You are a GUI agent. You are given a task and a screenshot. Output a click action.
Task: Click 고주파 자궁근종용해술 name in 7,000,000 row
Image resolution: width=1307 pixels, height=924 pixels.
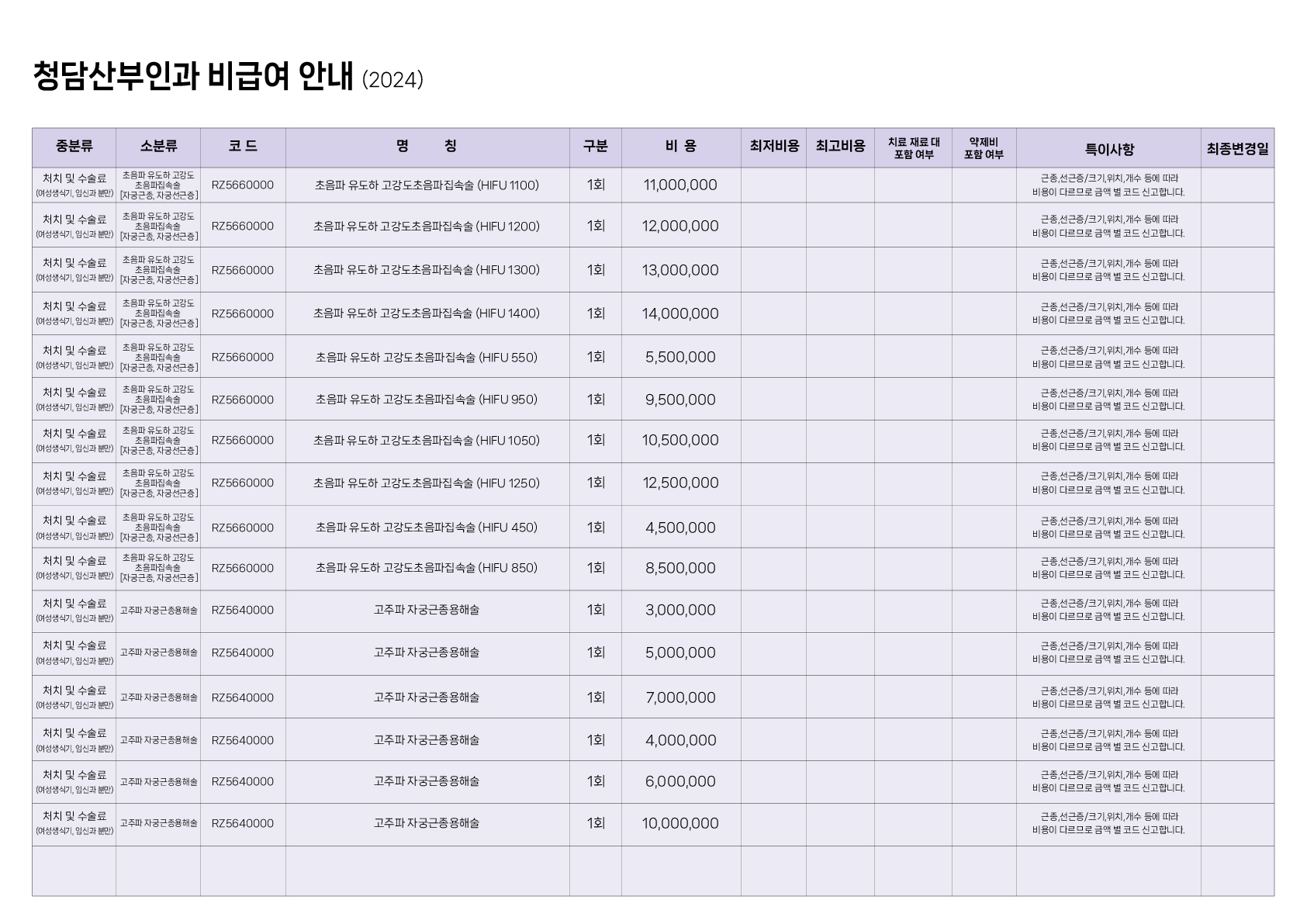click(427, 697)
